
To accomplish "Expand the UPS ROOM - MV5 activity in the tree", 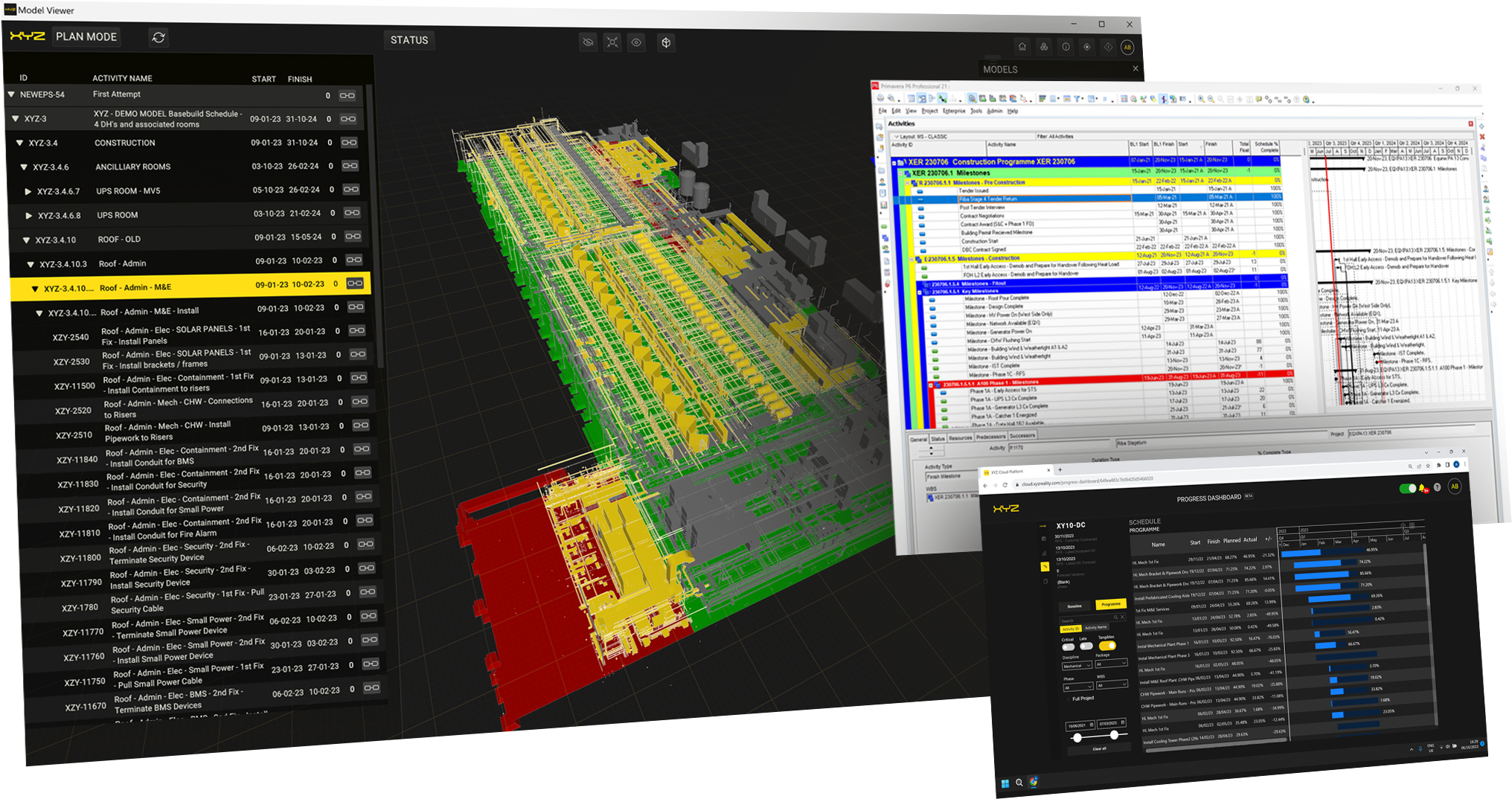I will [28, 190].
